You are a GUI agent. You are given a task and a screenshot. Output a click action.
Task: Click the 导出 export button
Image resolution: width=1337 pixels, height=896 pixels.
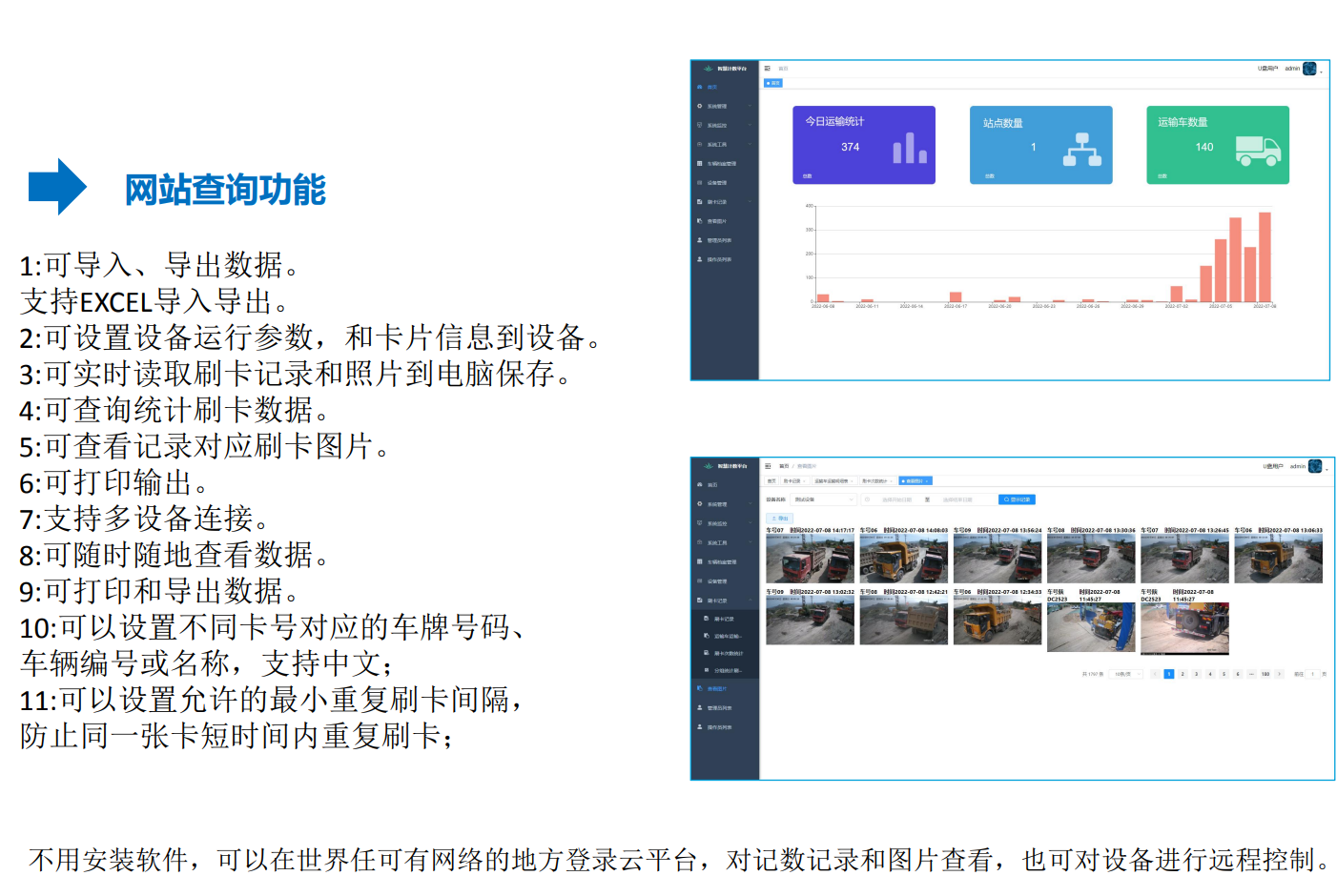point(779,519)
